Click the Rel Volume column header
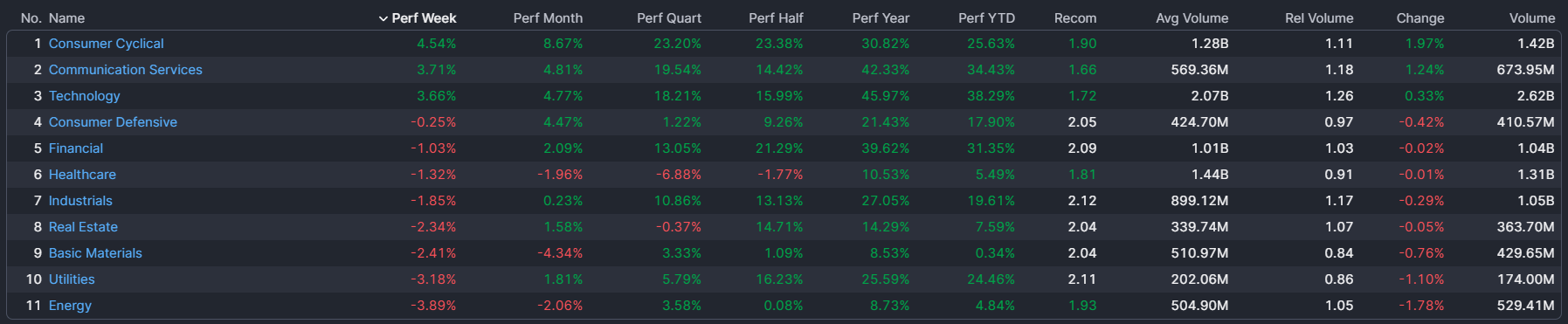The width and height of the screenshot is (1568, 324). pyautogui.click(x=1319, y=18)
